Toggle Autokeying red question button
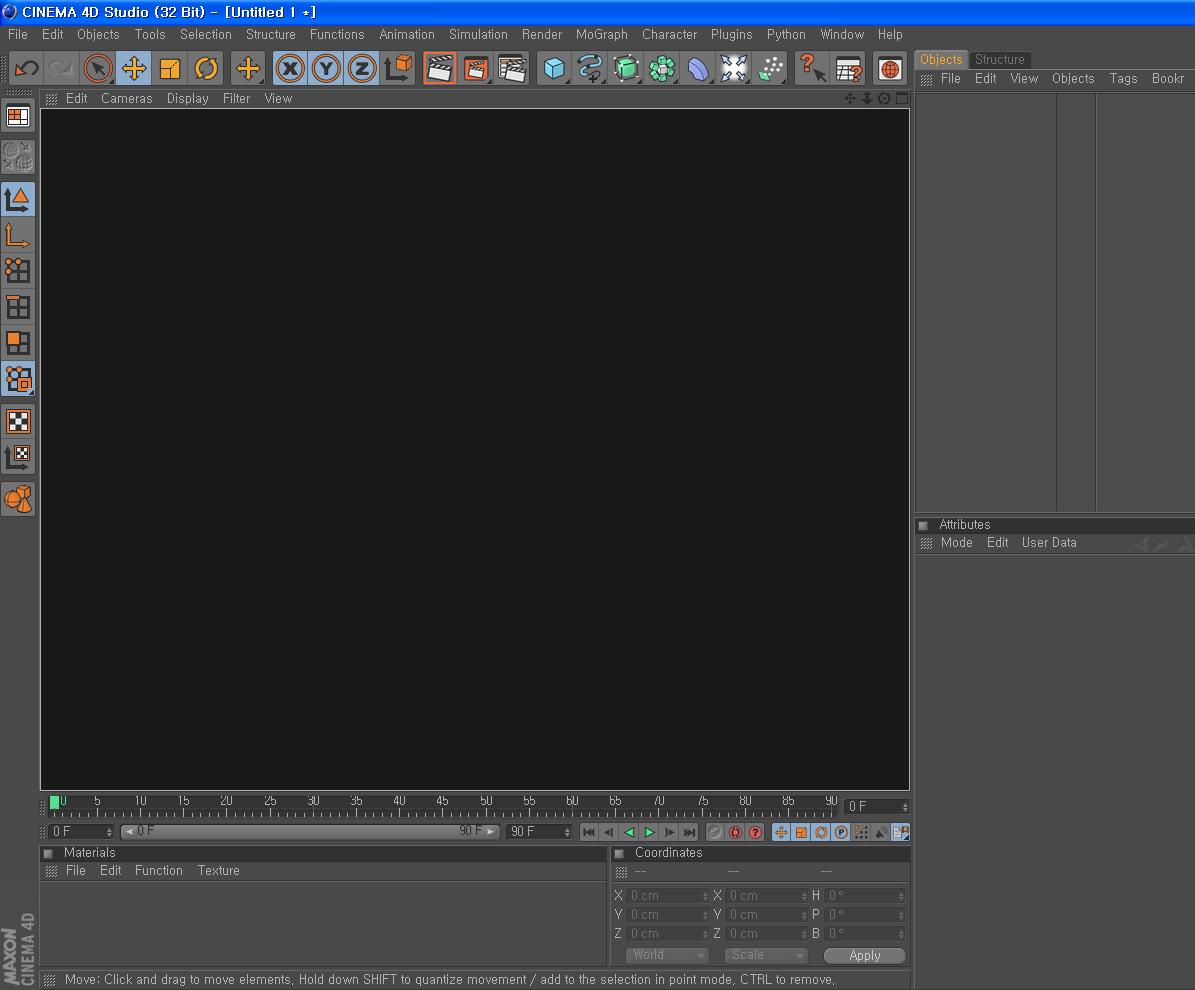 (x=755, y=832)
